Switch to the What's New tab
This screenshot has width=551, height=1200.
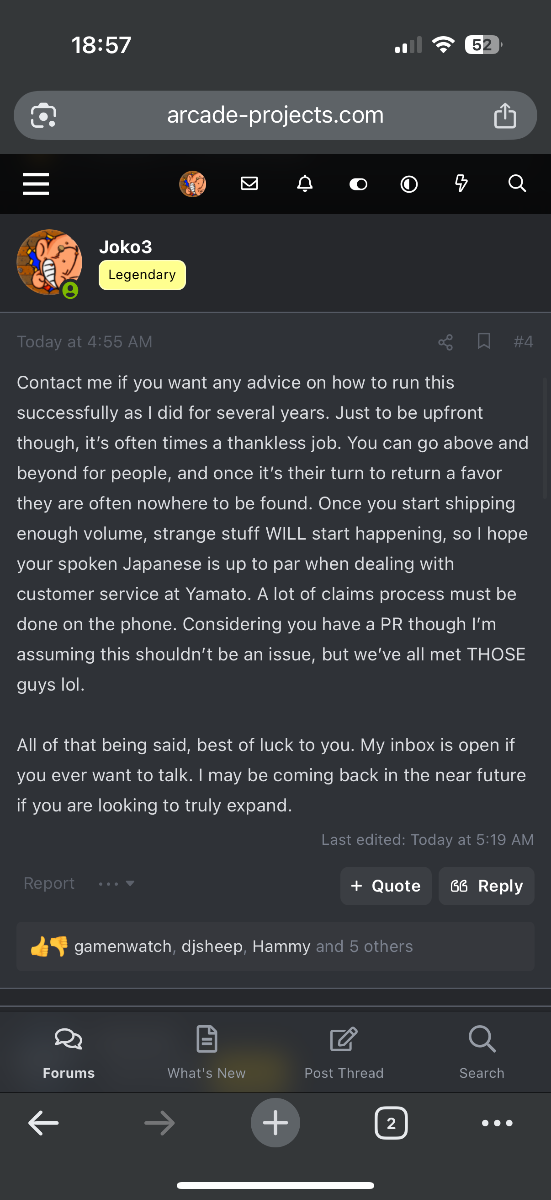tap(206, 1052)
